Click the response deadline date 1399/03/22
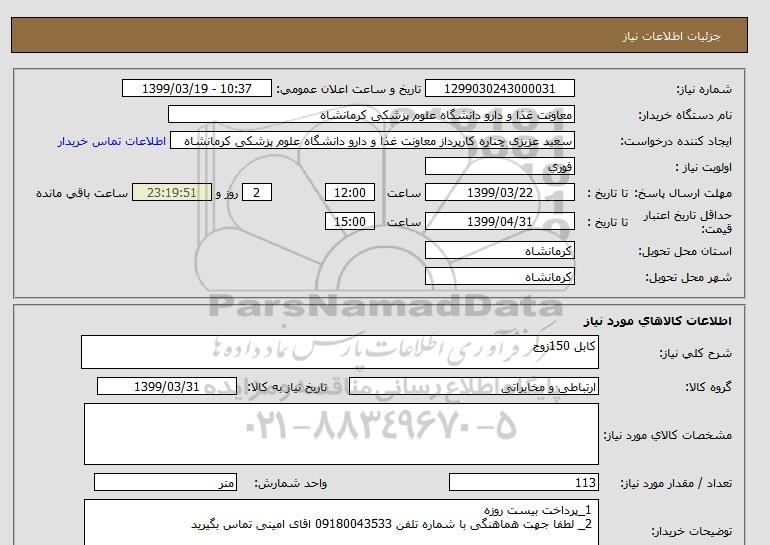Viewport: 770px width, 545px height. point(499,192)
